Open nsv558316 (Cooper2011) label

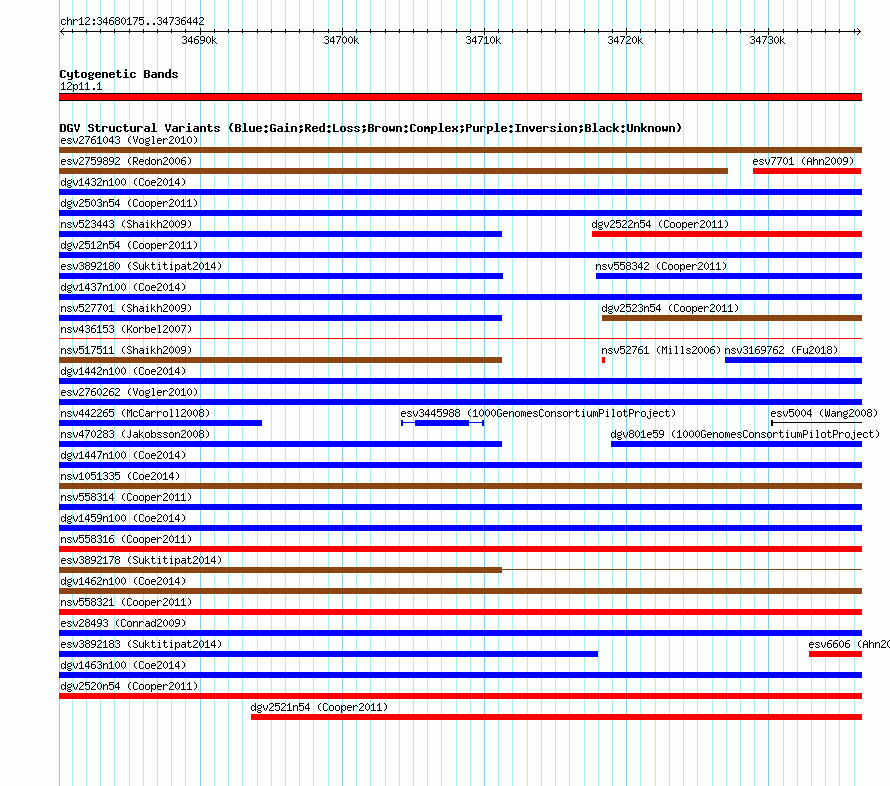(126, 539)
